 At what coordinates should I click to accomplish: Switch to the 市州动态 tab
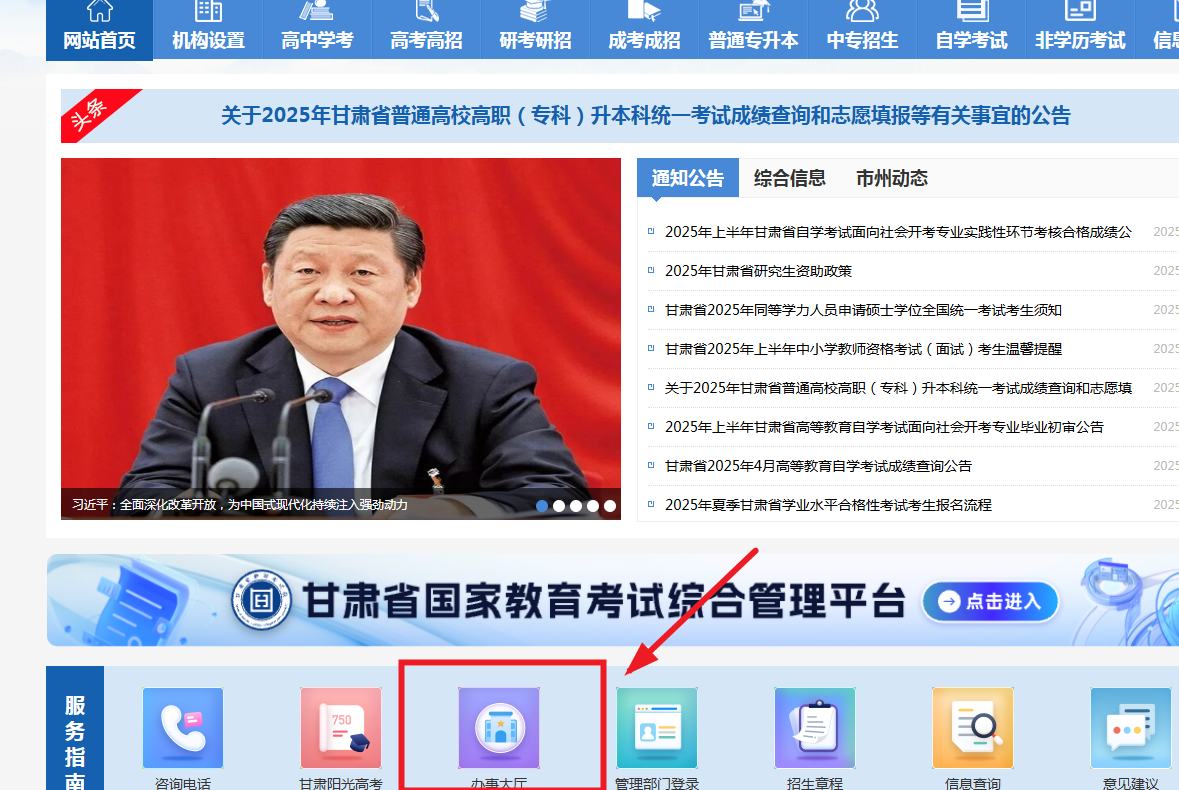click(x=892, y=178)
